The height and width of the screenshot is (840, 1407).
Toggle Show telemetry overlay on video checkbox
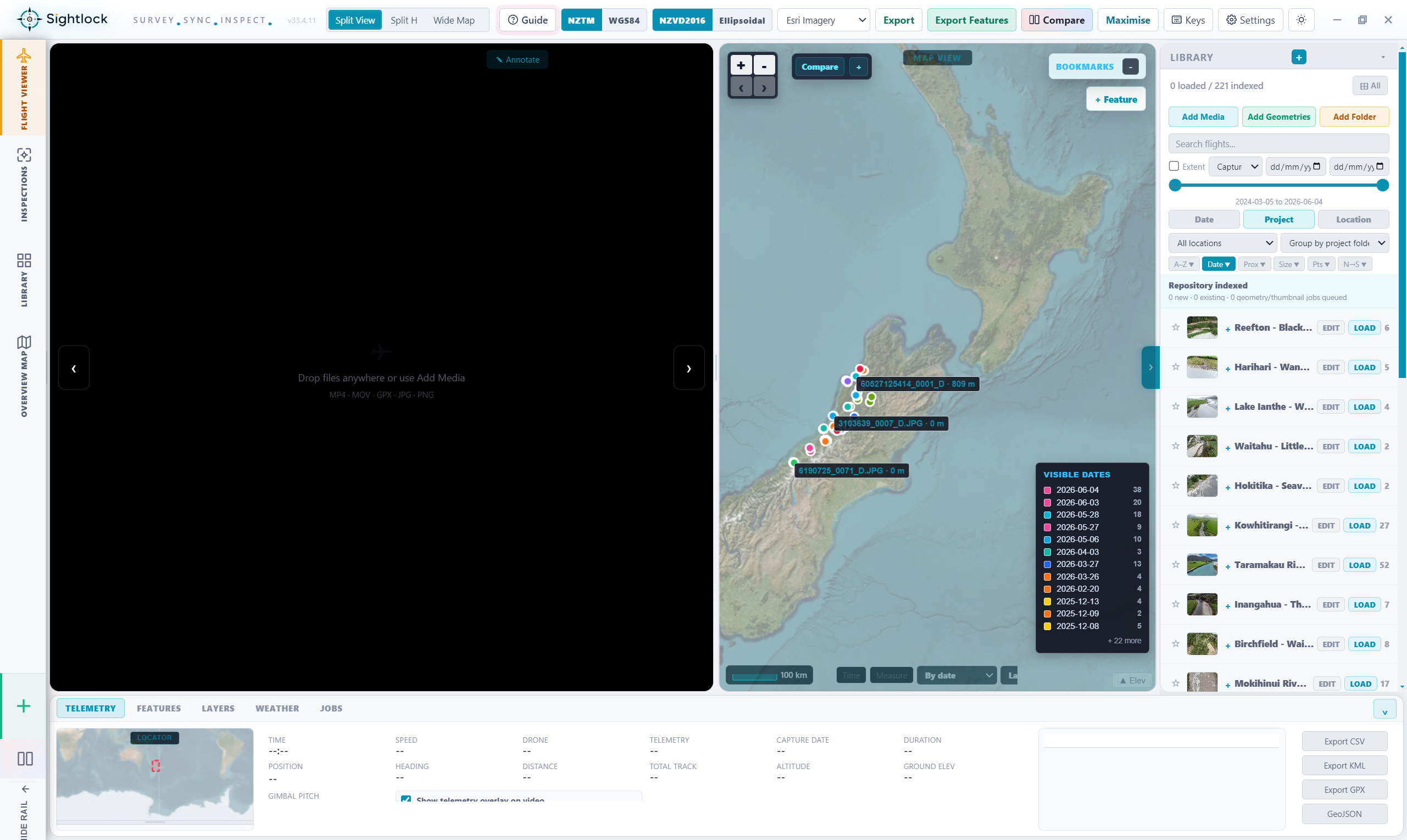tap(406, 800)
